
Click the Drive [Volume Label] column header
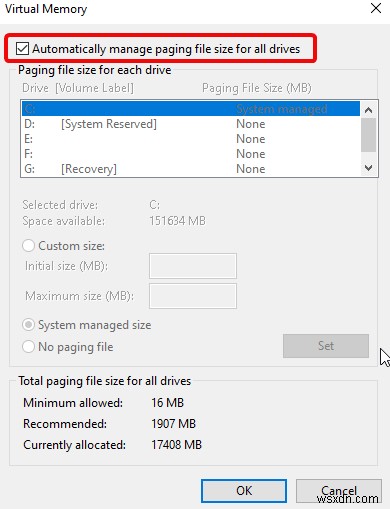(78, 88)
